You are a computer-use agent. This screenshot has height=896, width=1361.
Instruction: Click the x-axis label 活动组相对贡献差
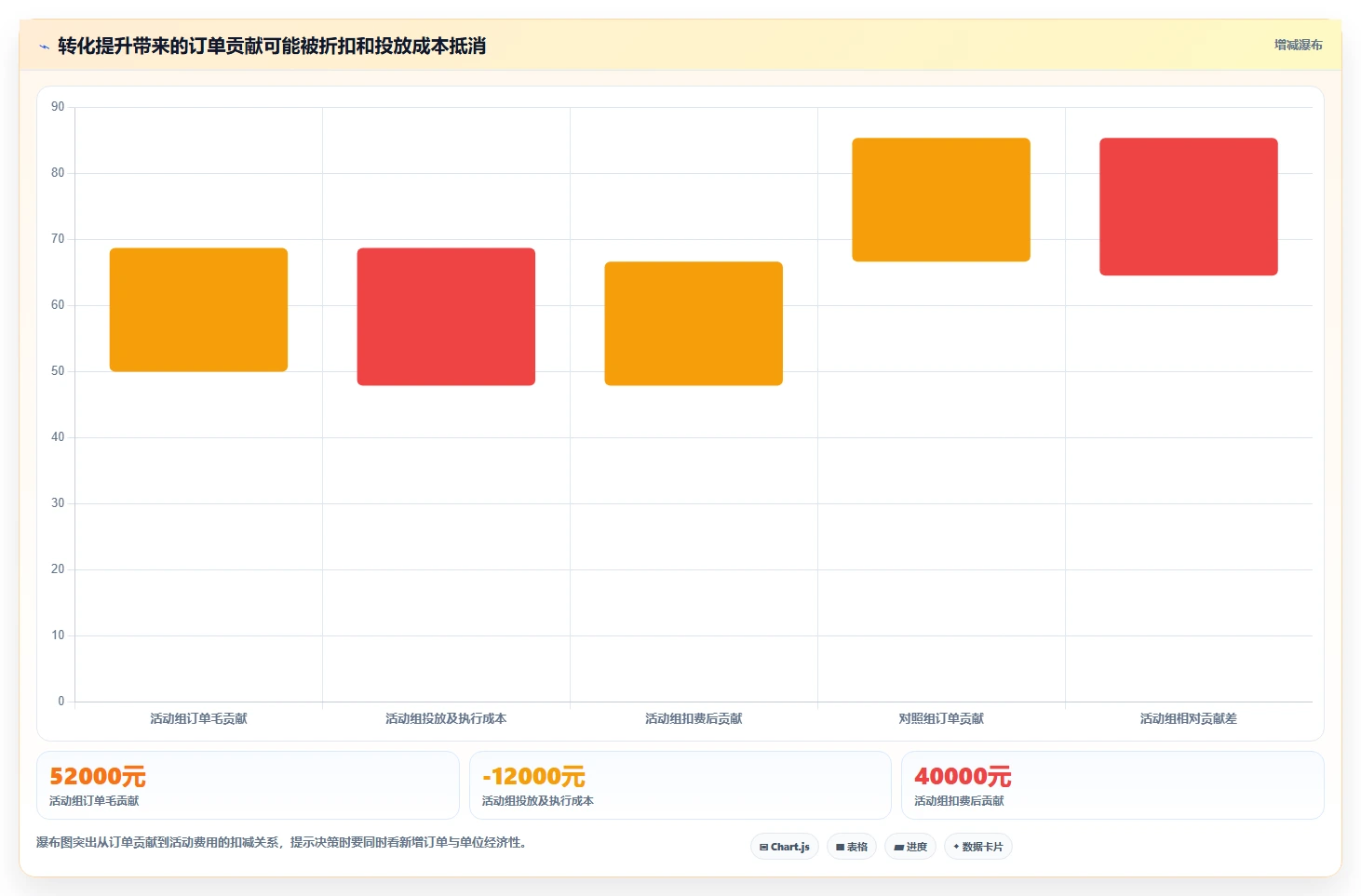pos(1189,718)
